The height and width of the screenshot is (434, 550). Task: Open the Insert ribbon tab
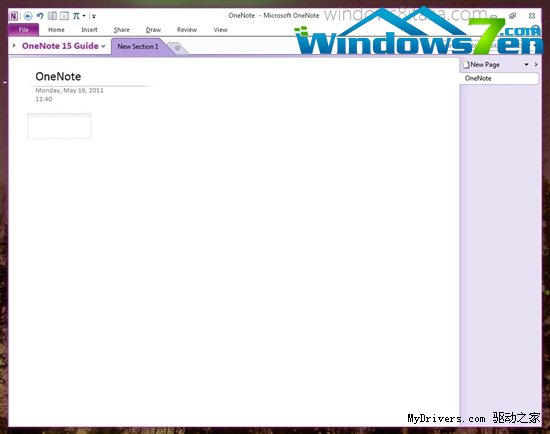coord(89,30)
